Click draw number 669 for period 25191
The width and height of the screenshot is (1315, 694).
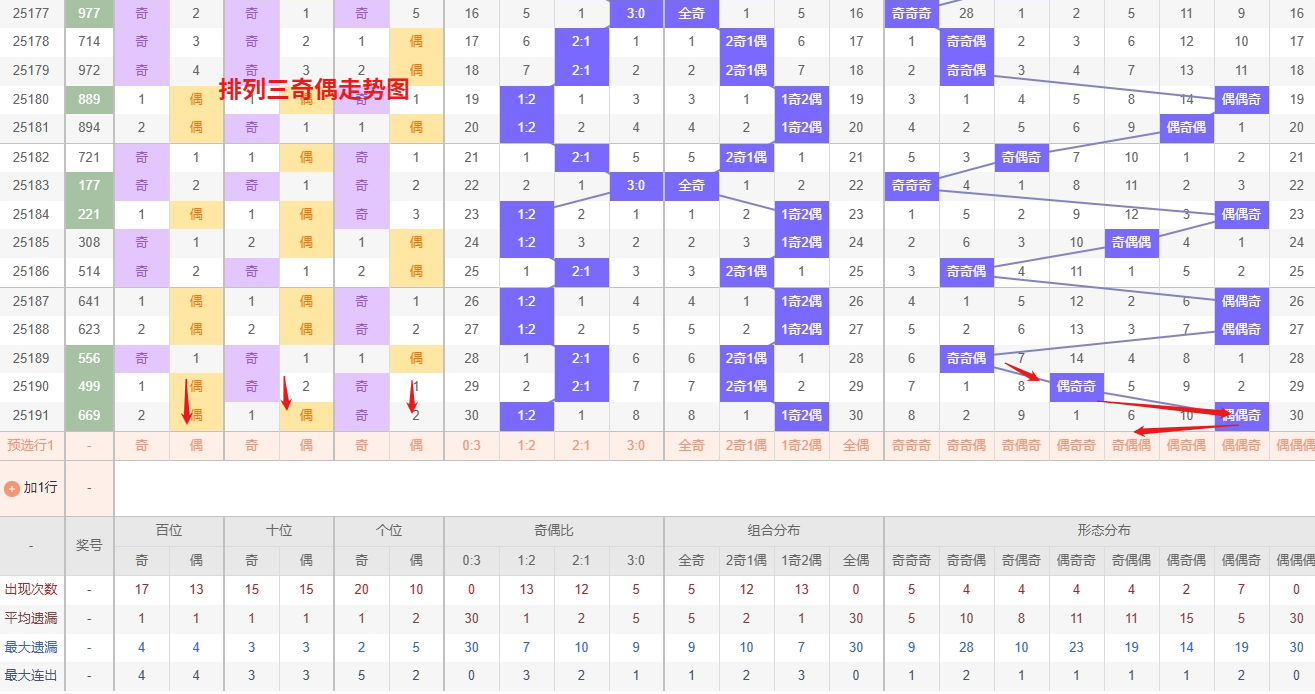(89, 416)
